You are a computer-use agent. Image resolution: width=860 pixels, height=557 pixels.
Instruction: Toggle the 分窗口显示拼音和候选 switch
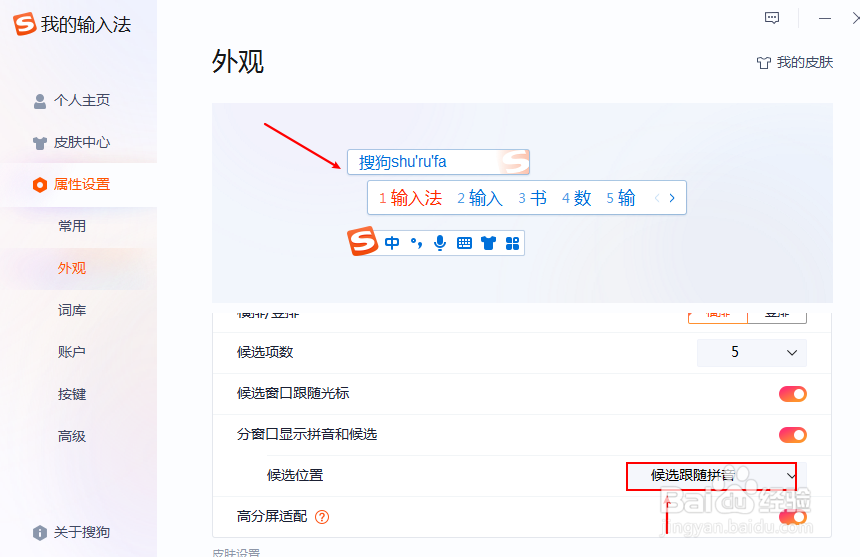793,435
